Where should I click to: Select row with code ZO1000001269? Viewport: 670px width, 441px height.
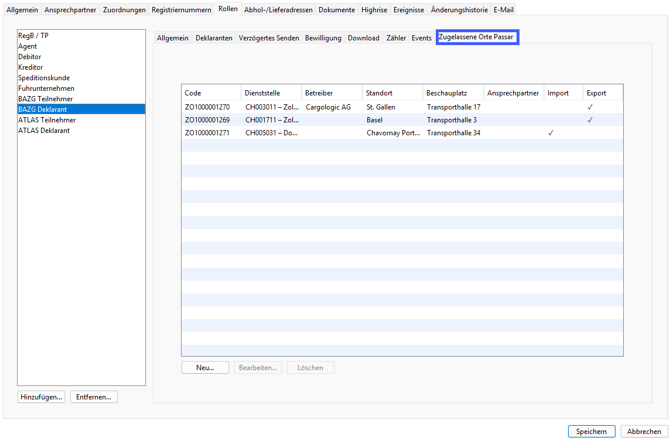coord(207,120)
